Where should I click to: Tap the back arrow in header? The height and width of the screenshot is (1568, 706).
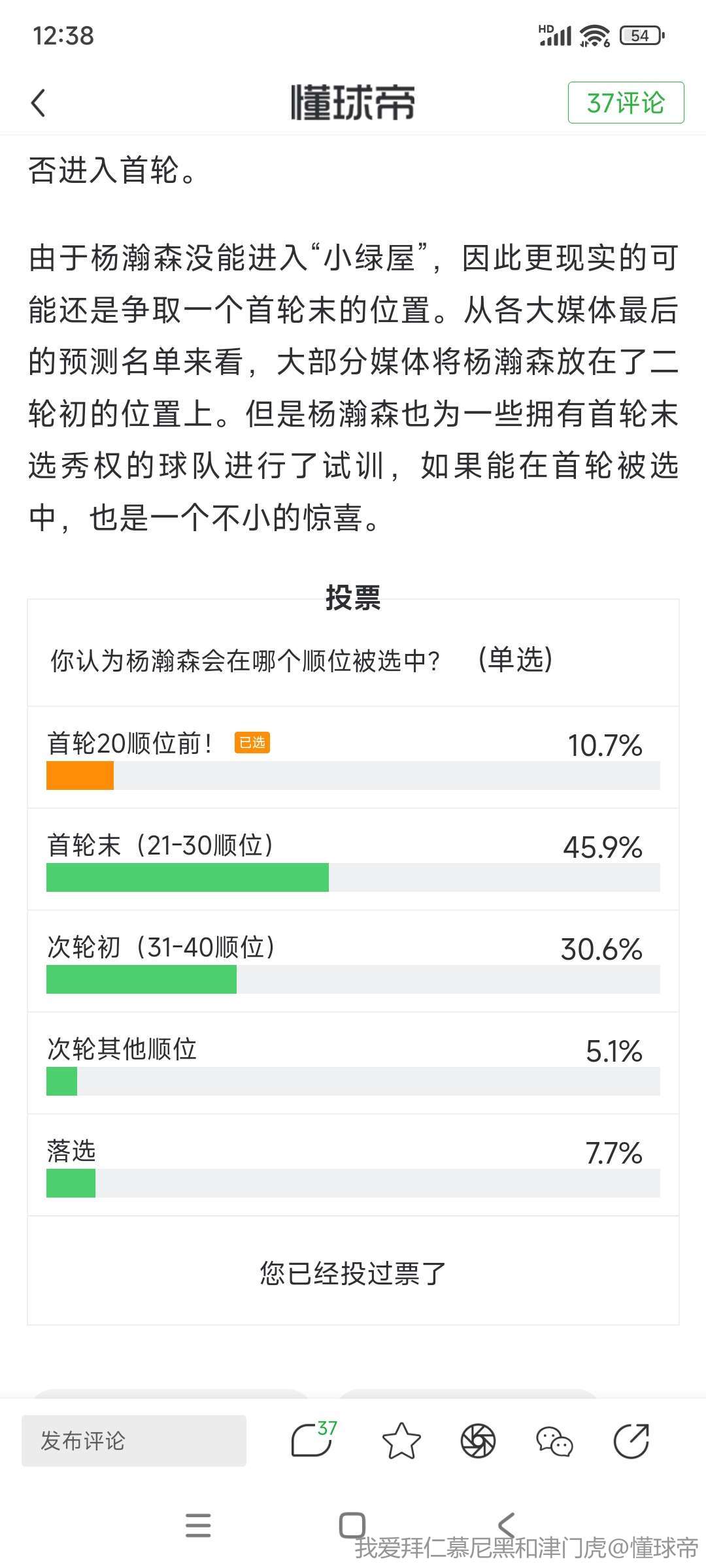39,103
